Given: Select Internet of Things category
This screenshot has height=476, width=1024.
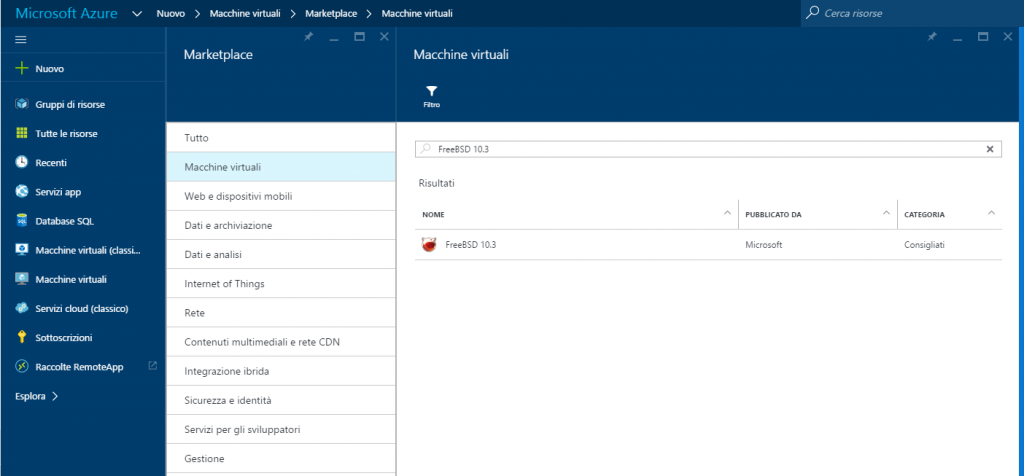Looking at the screenshot, I should (281, 283).
